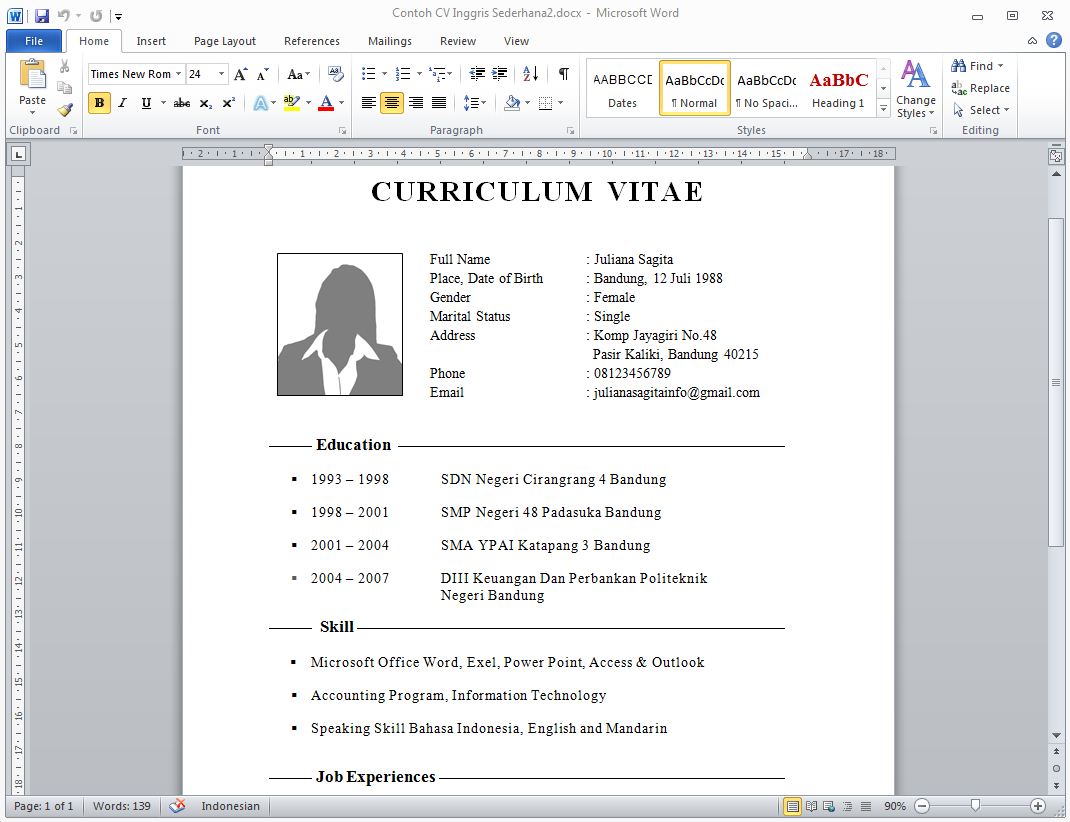The height and width of the screenshot is (822, 1070).
Task: Switch to the Review tab
Action: point(458,41)
